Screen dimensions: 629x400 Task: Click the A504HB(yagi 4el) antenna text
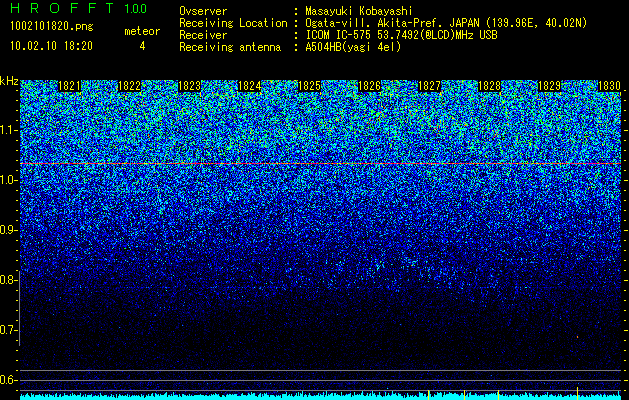click(x=353, y=47)
